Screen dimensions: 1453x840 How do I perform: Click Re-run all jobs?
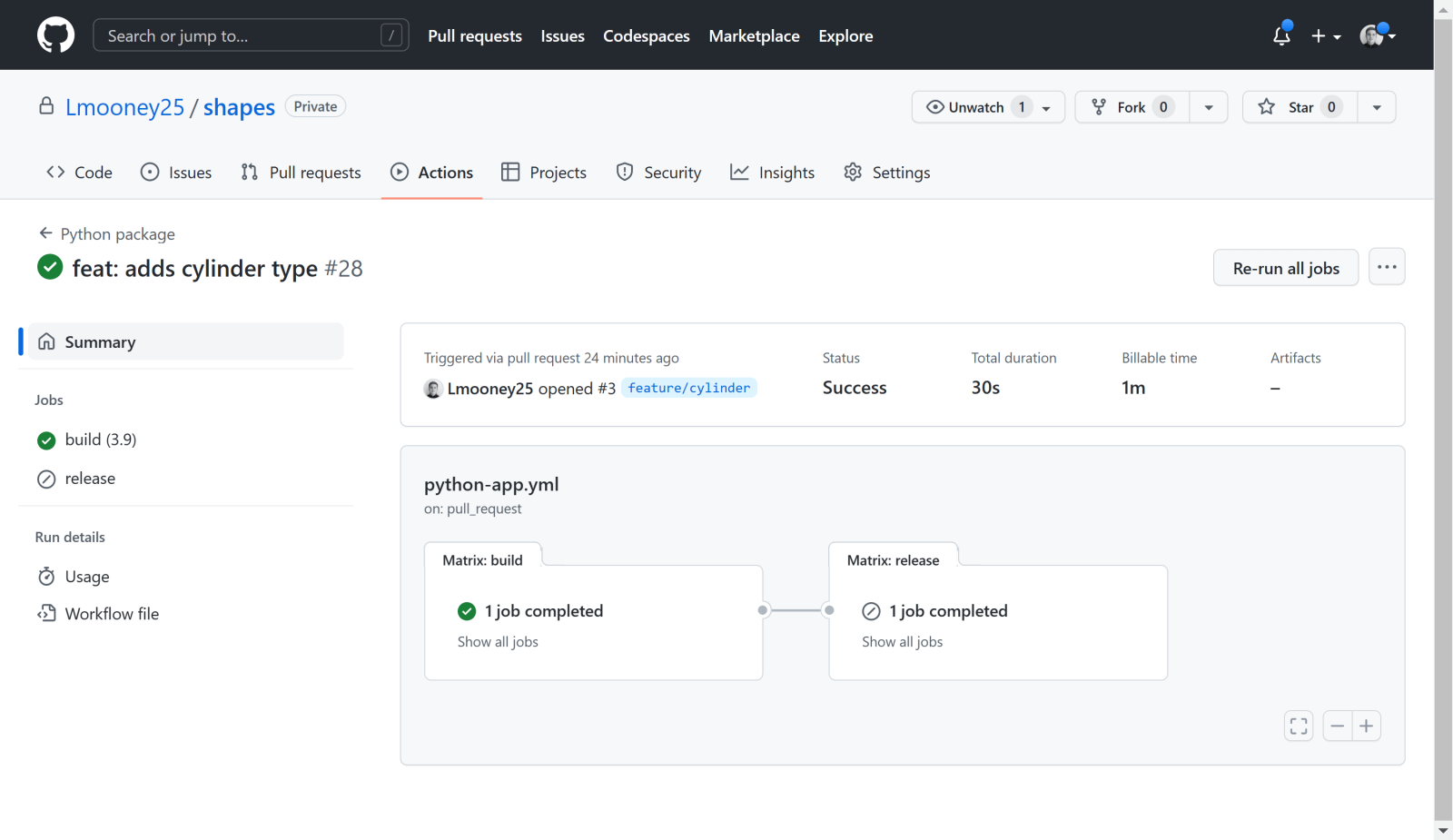click(1286, 268)
